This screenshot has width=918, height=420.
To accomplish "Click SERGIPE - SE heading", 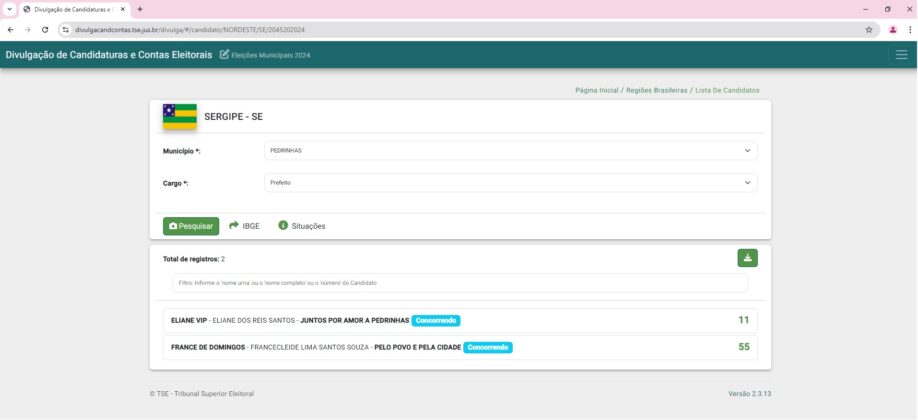I will (234, 117).
